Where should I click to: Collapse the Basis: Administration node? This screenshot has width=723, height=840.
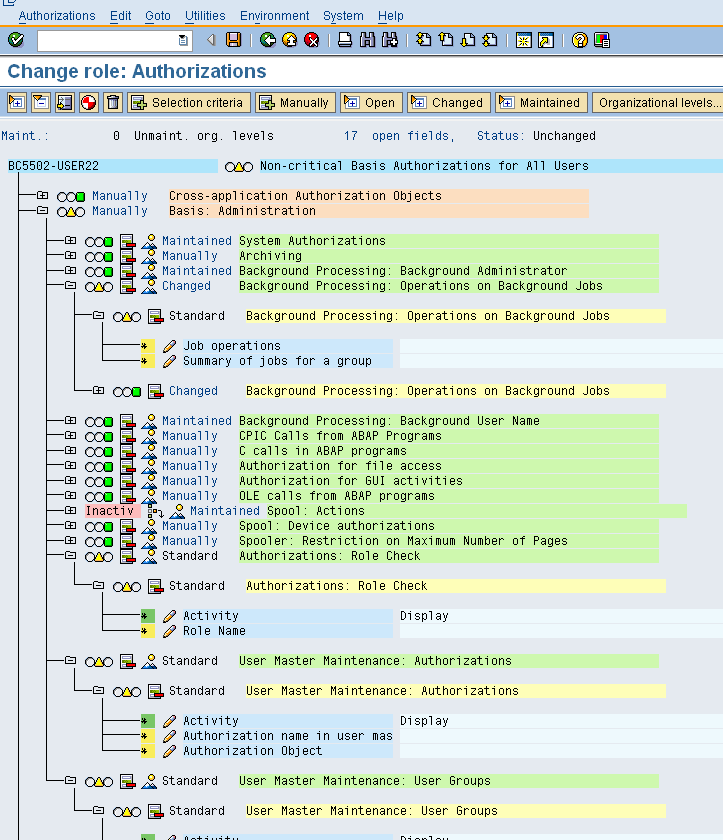coord(42,211)
